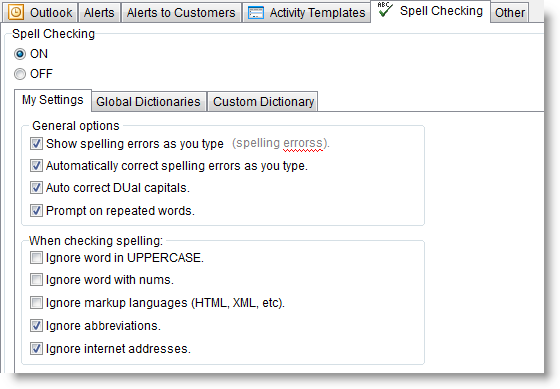Click the Spell Checking ABC checkmark icon
Viewport: 560px width, 389px height.
(385, 10)
